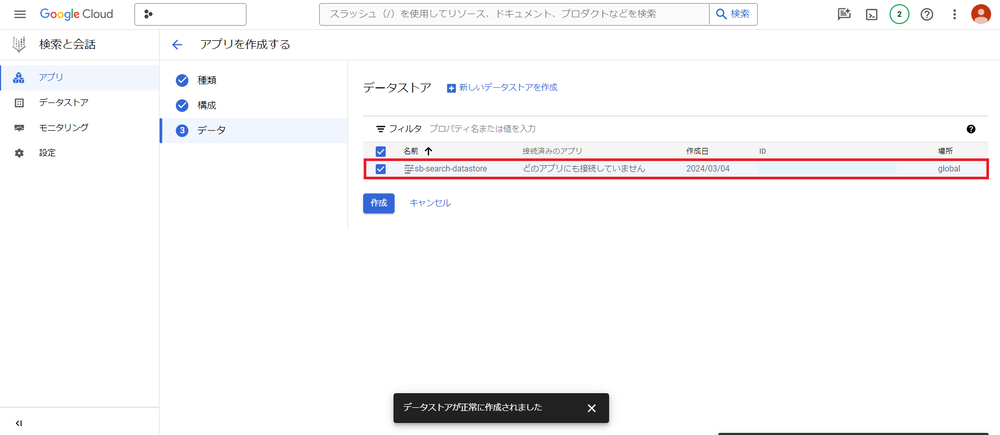Toggle the select-all checkbox in table header

[x=380, y=151]
